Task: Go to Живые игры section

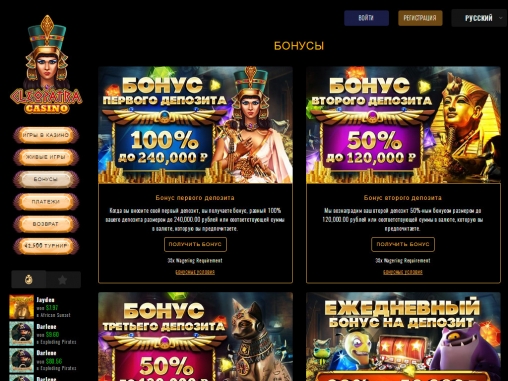Action: (46, 157)
